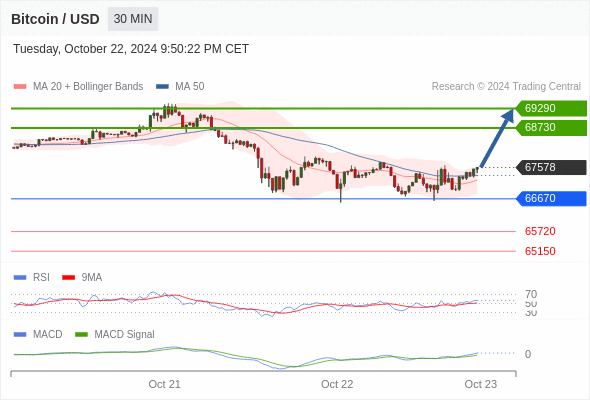Image resolution: width=590 pixels, height=400 pixels.
Task: Click the blue upward forecast arrow
Action: [x=497, y=138]
